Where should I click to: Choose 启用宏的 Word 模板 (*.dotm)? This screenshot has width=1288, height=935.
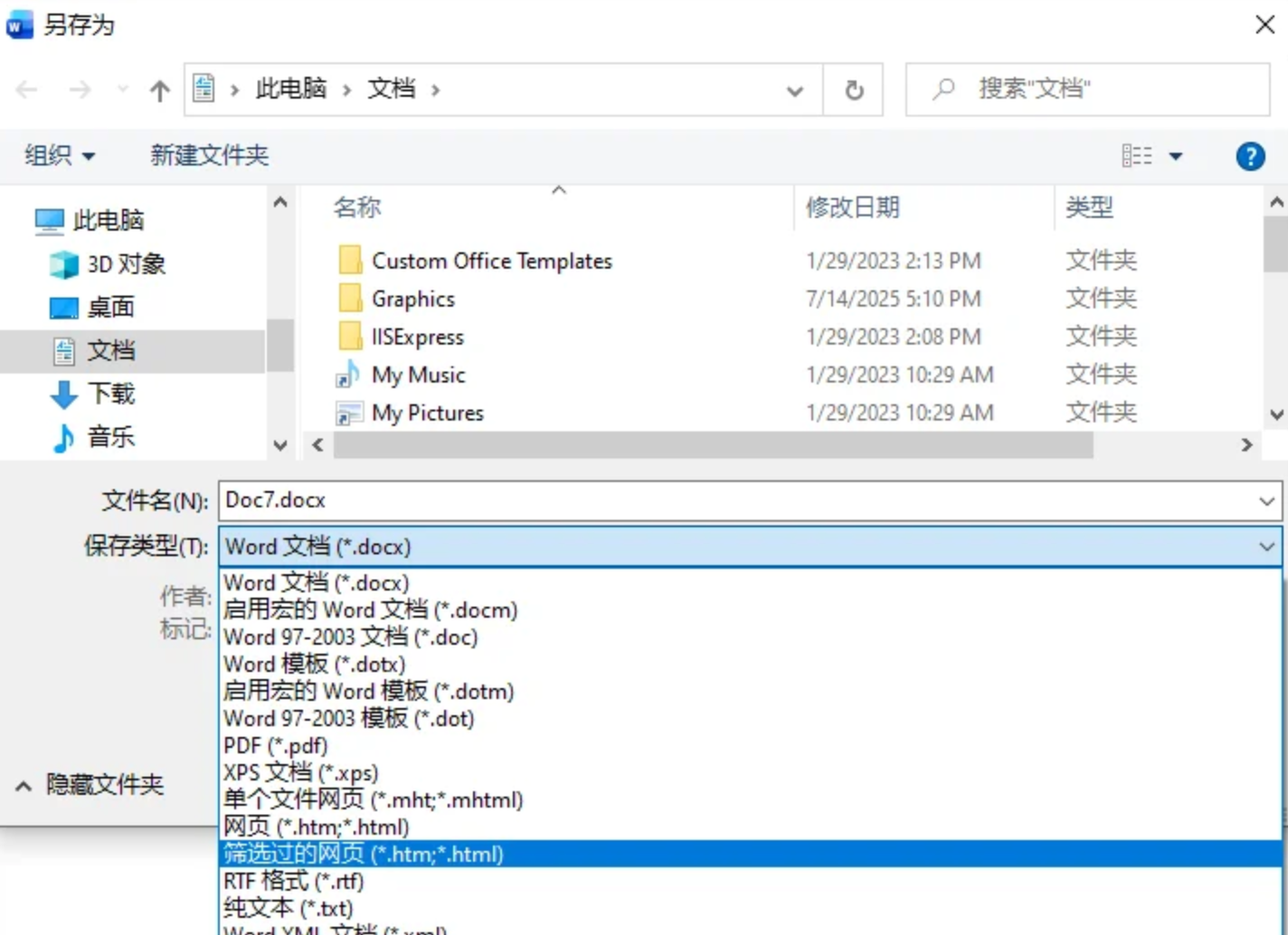(750, 691)
